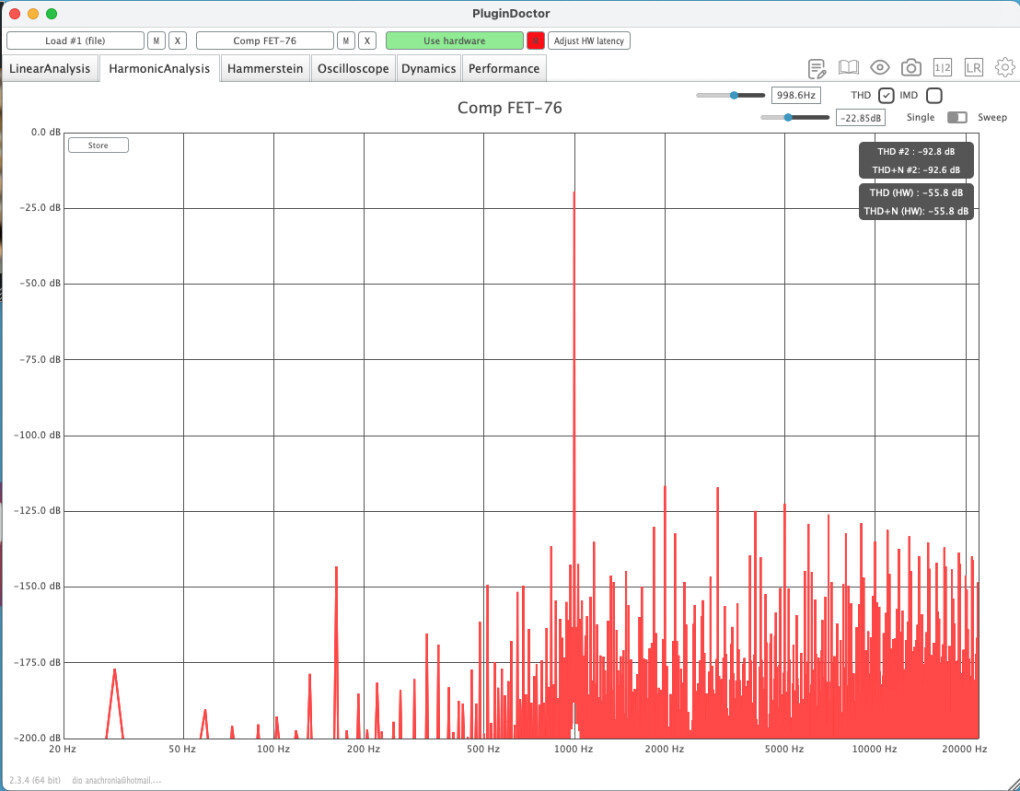Switch to the Oscilloscope tab

(x=353, y=69)
